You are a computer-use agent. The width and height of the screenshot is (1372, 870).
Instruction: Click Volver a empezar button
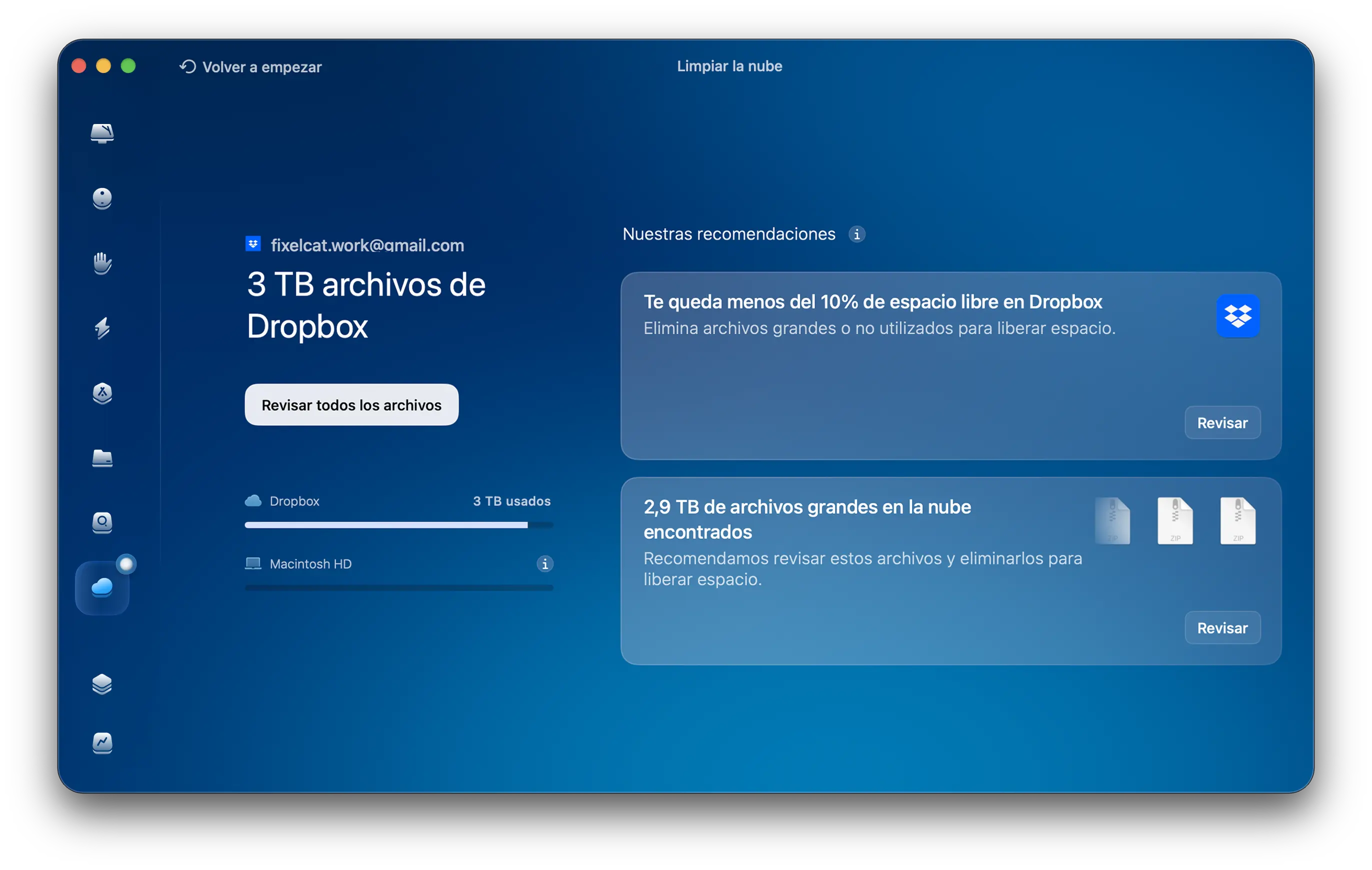pos(250,67)
